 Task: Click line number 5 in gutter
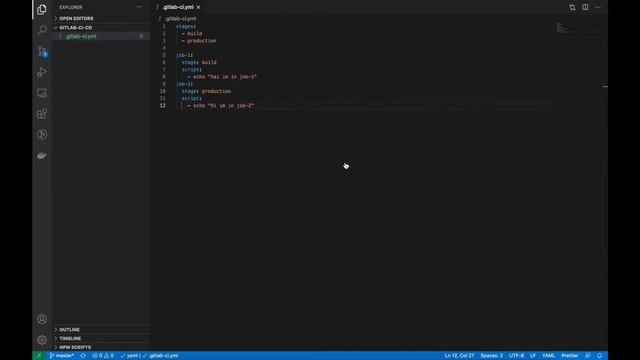[164, 55]
